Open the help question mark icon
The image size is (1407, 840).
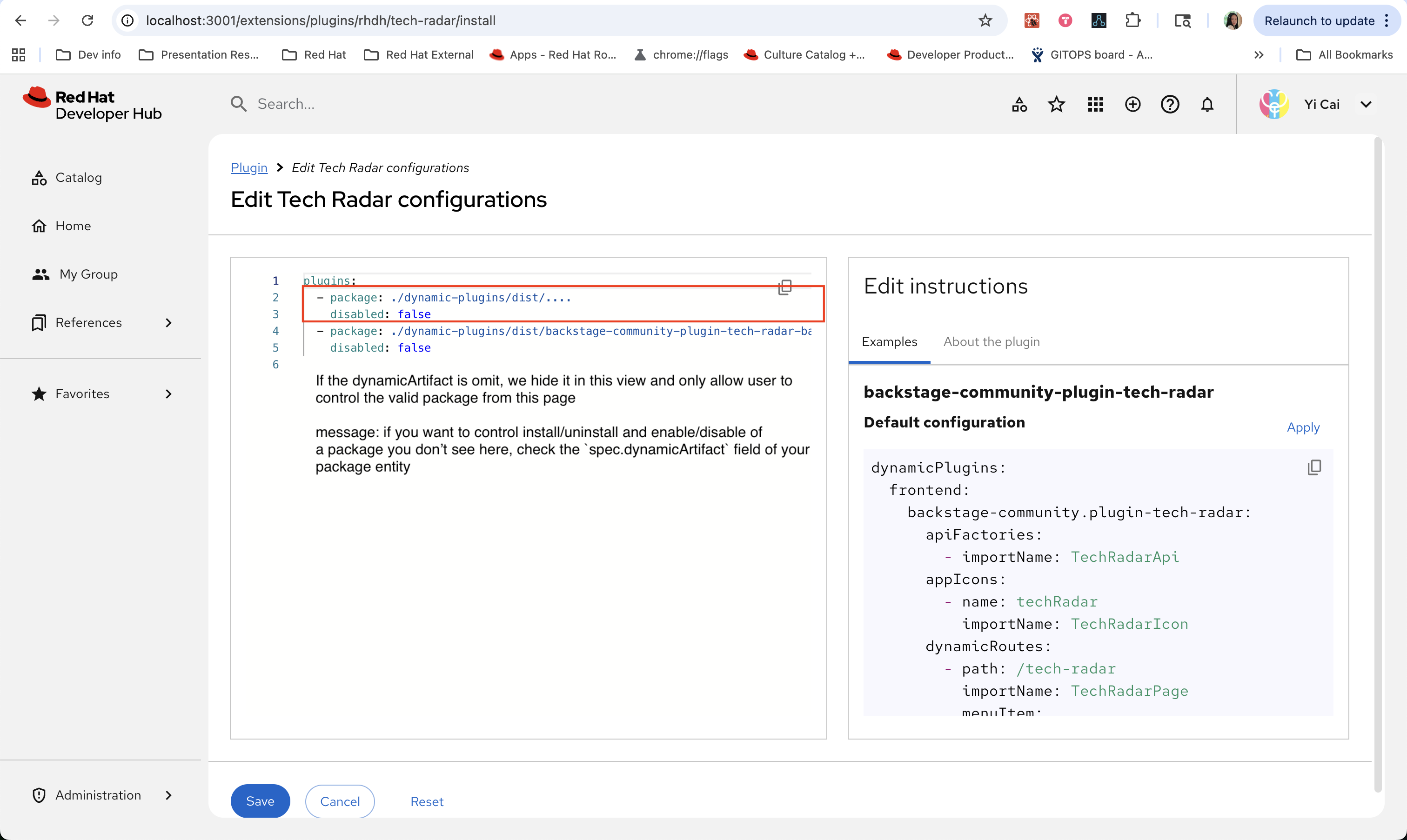(x=1170, y=105)
